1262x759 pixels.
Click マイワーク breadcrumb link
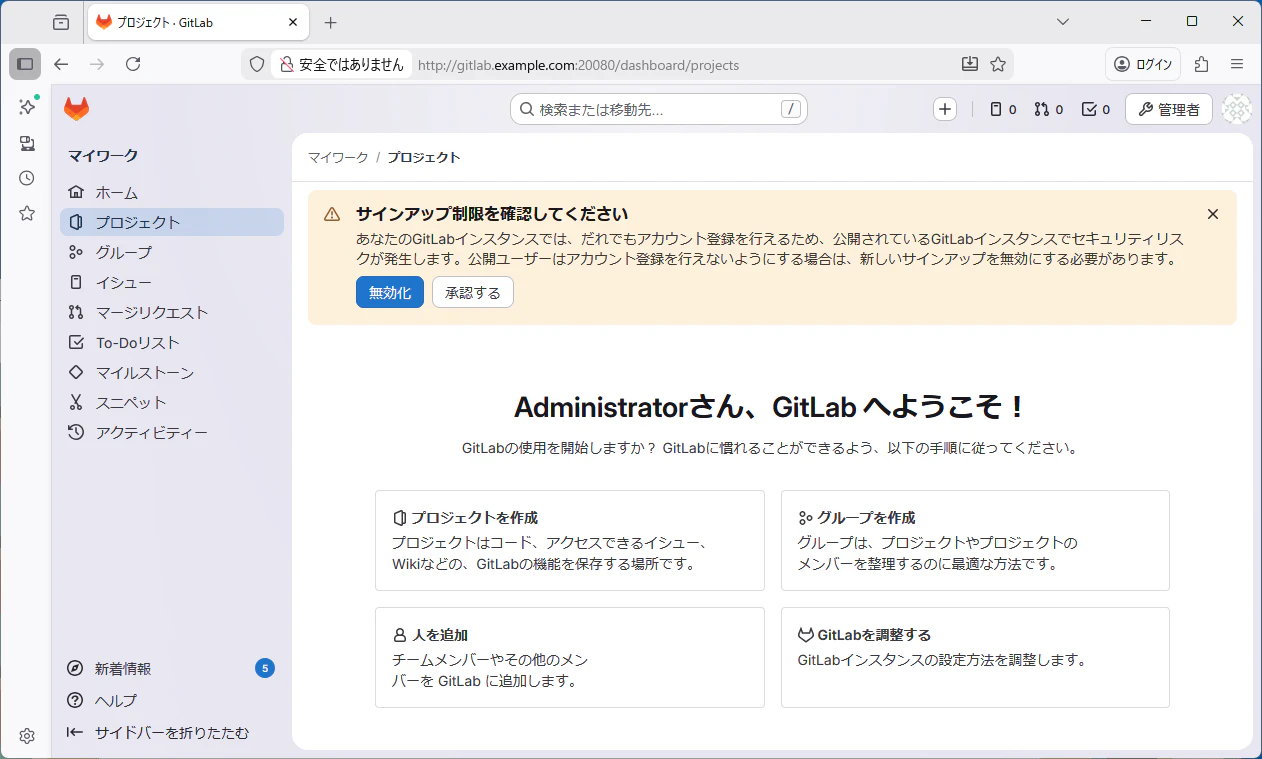coord(338,157)
